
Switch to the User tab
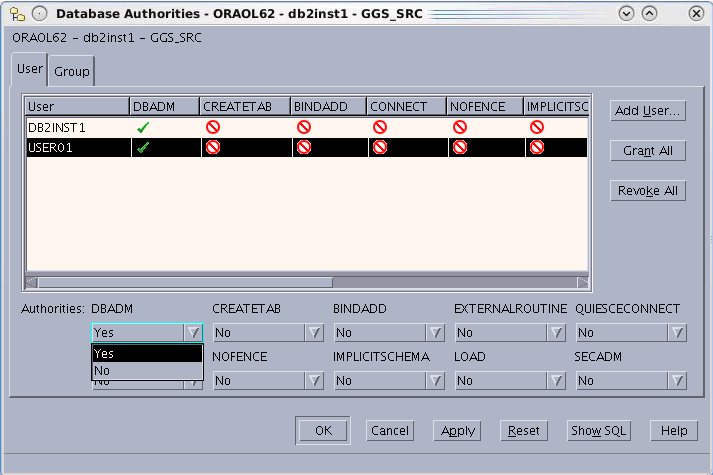point(30,69)
